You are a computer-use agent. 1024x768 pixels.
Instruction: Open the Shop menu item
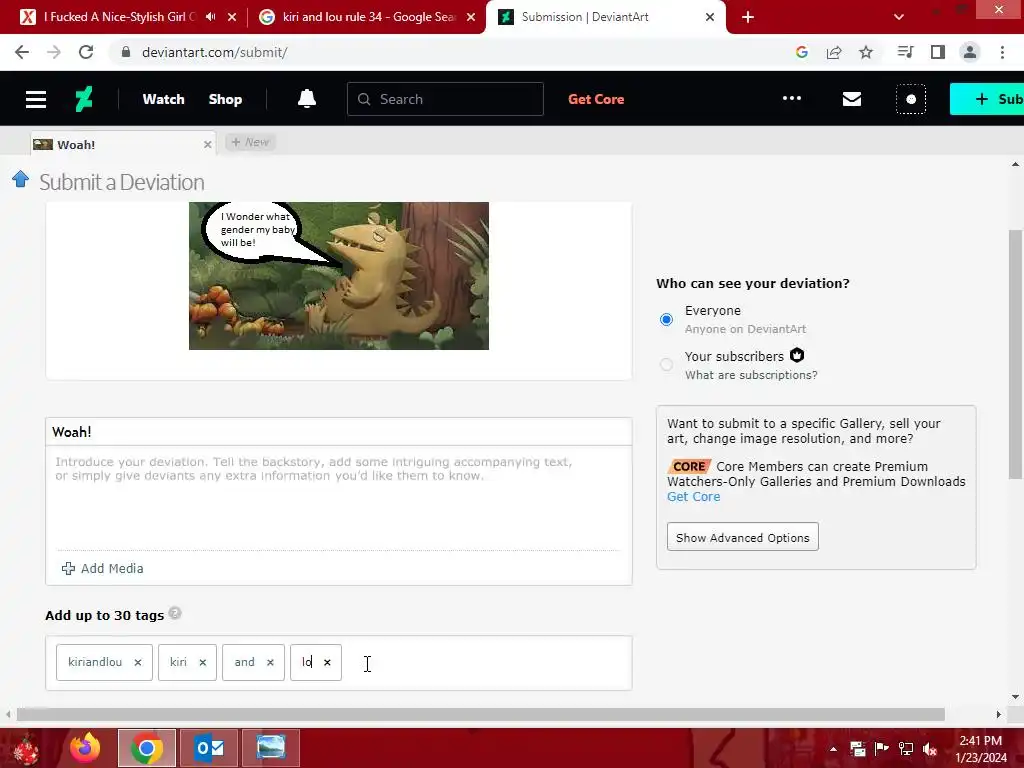click(x=225, y=99)
